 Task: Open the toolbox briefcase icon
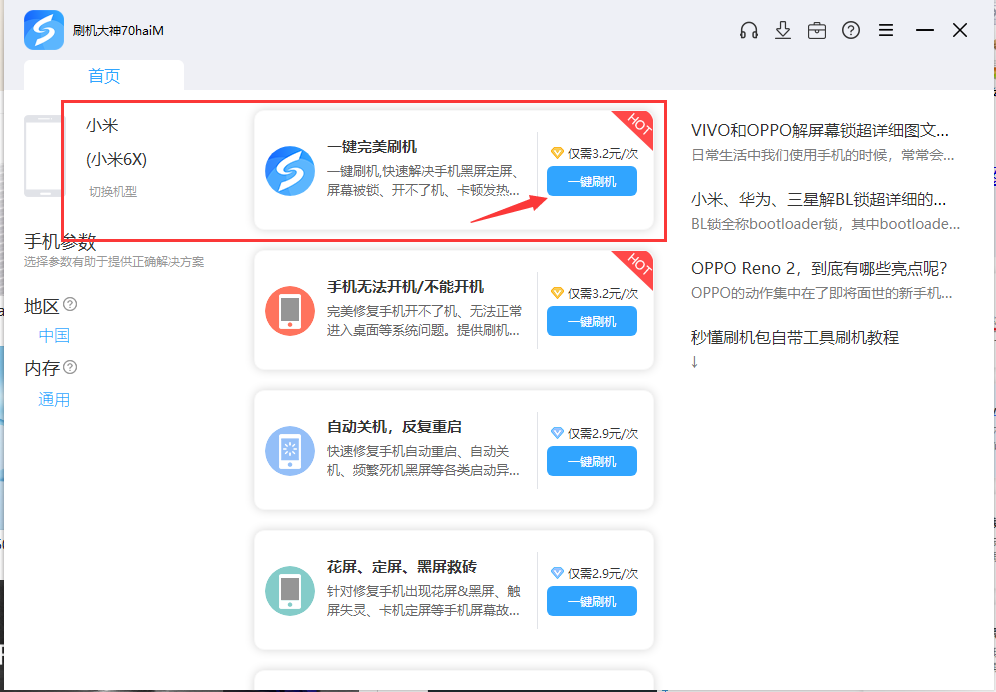[817, 30]
